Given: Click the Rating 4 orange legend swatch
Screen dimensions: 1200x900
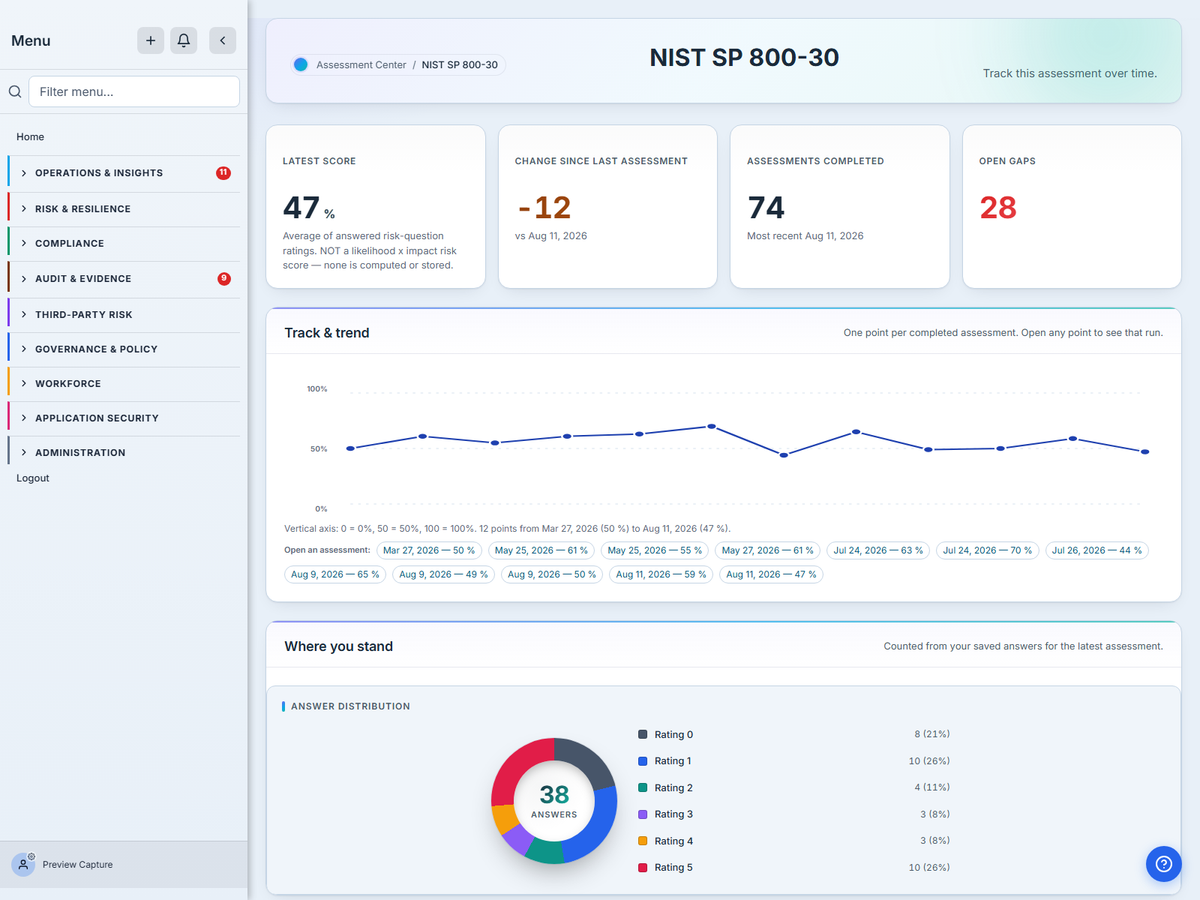Looking at the screenshot, I should pyautogui.click(x=642, y=841).
